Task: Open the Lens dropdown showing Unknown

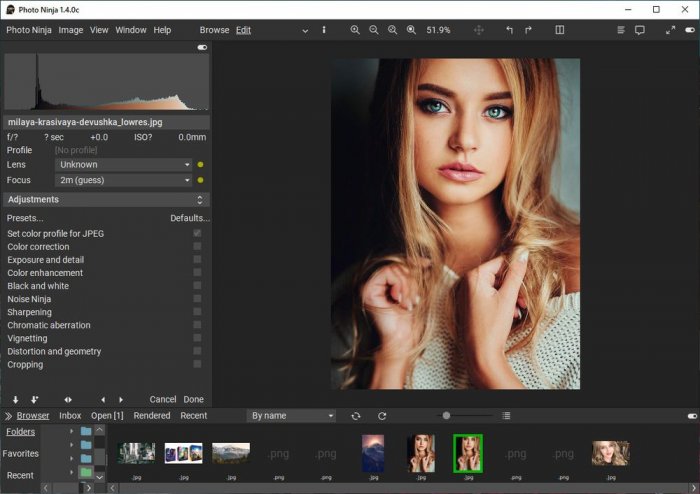Action: 123,165
